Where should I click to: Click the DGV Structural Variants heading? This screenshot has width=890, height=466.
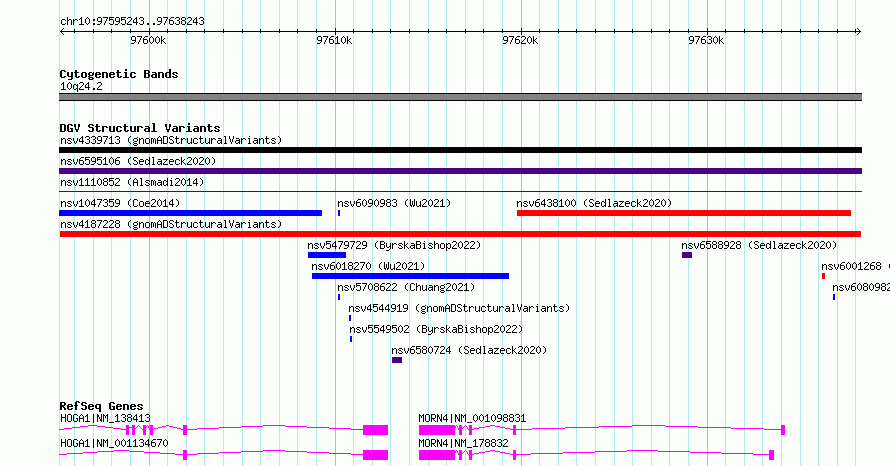[x=140, y=128]
